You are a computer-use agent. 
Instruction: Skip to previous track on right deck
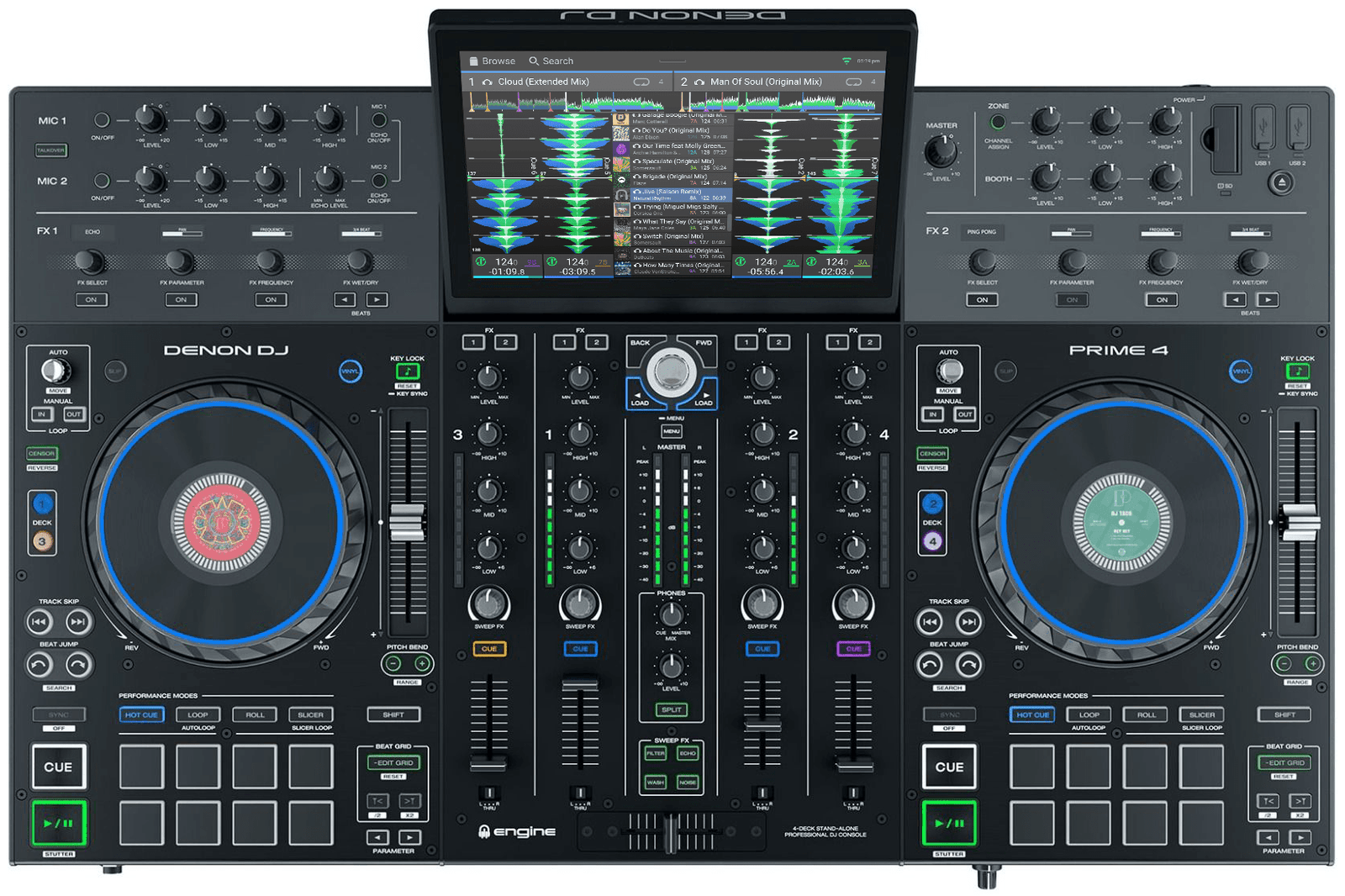(929, 622)
